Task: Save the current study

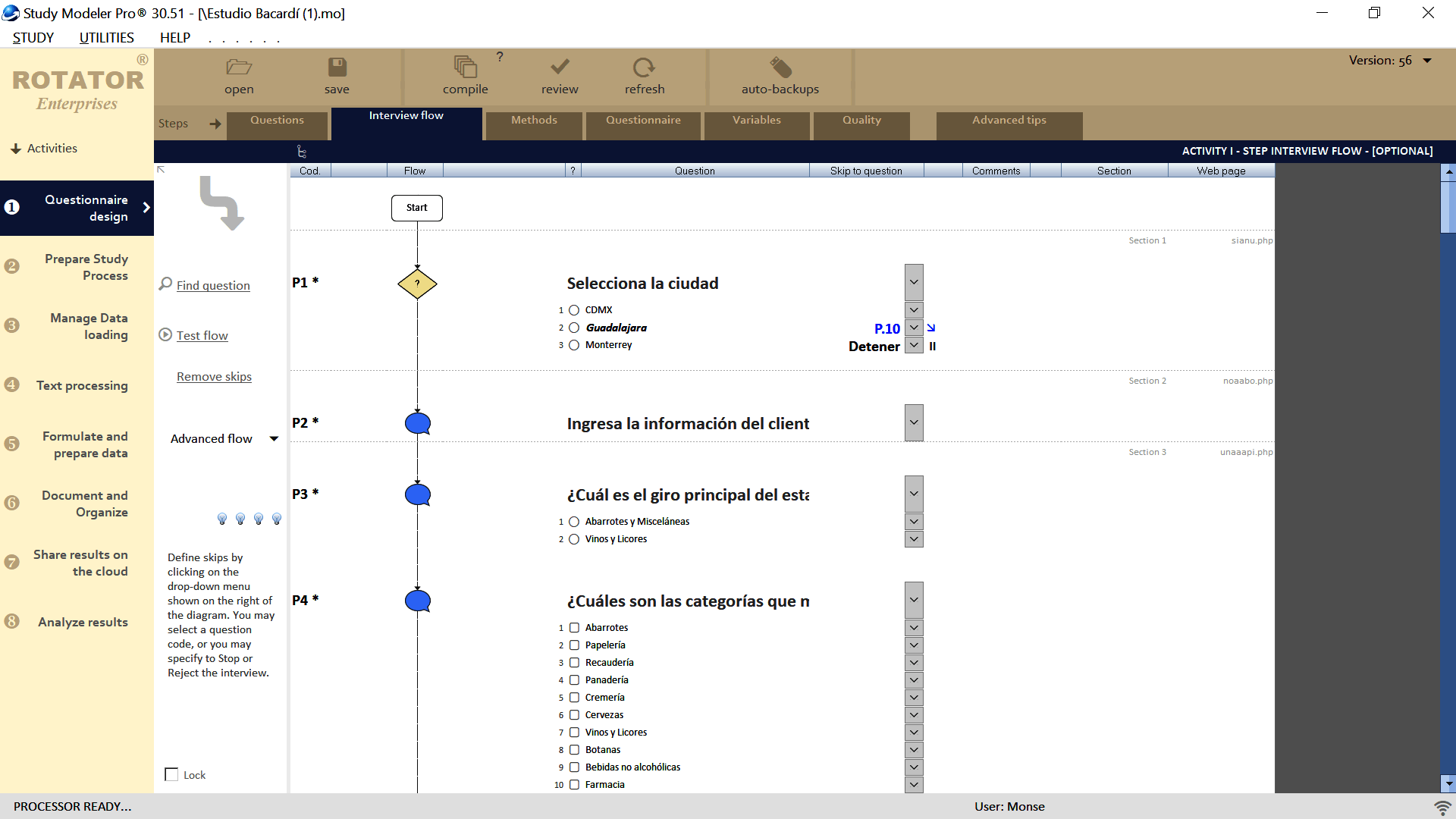Action: pos(337,75)
